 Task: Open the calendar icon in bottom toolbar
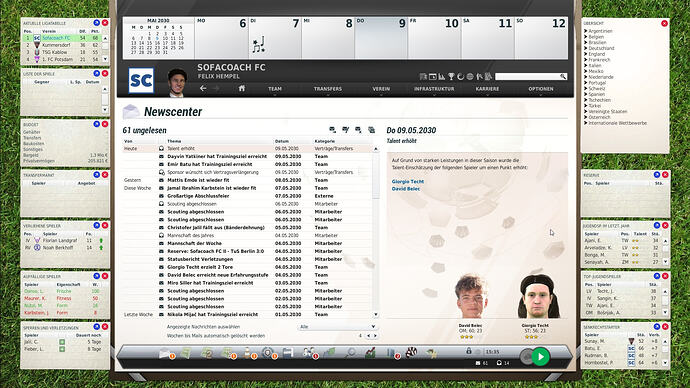(288, 352)
